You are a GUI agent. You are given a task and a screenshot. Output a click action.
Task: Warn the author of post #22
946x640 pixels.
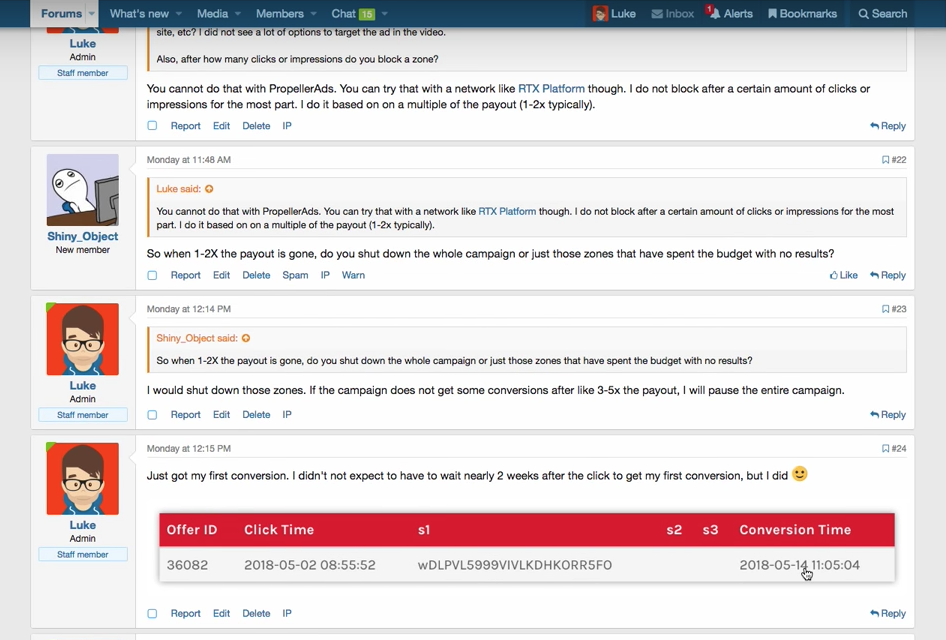pyautogui.click(x=354, y=275)
